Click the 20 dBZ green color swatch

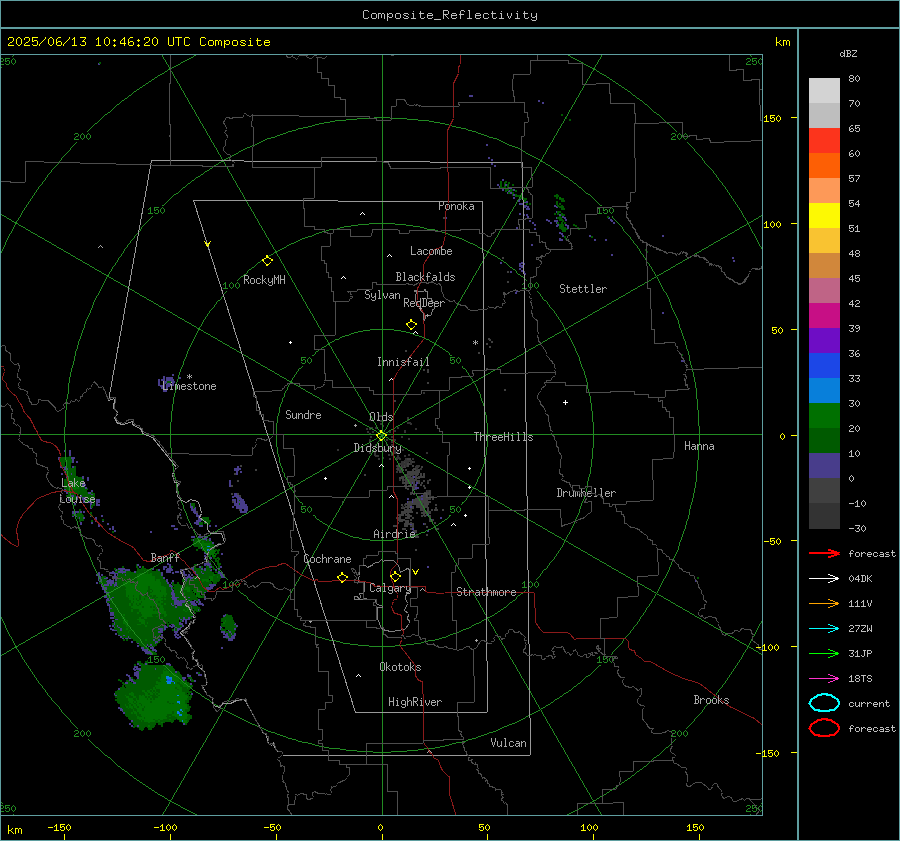(824, 416)
